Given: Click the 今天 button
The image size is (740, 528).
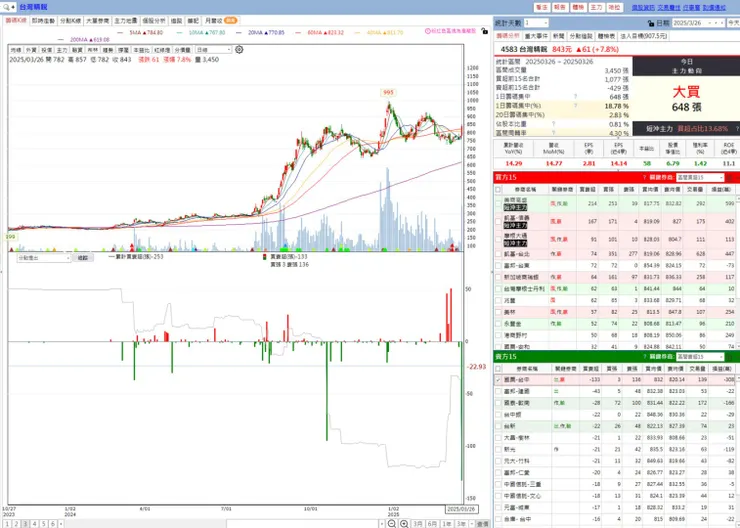Looking at the screenshot, I should [733, 23].
